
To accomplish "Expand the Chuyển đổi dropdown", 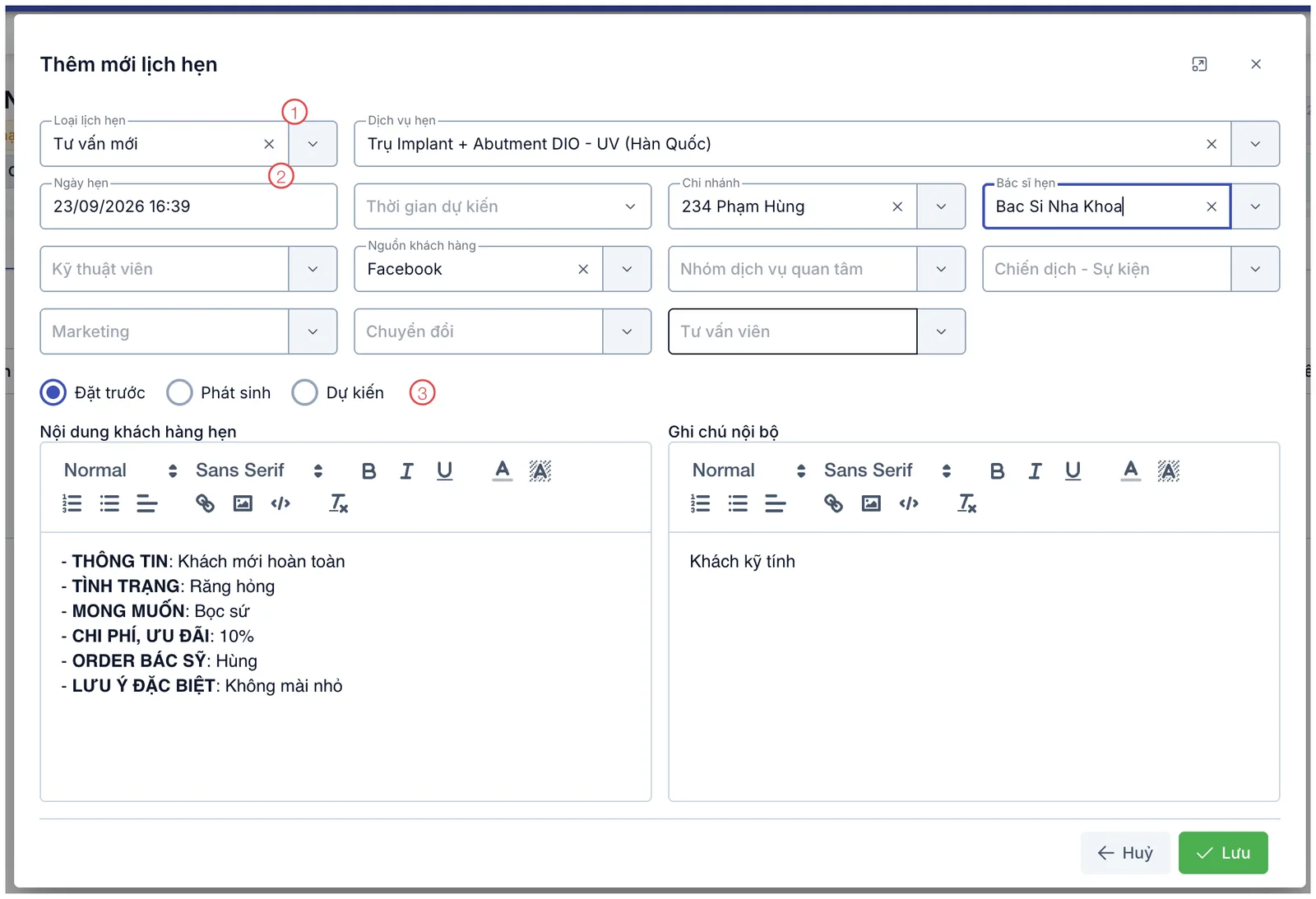I will click(627, 331).
